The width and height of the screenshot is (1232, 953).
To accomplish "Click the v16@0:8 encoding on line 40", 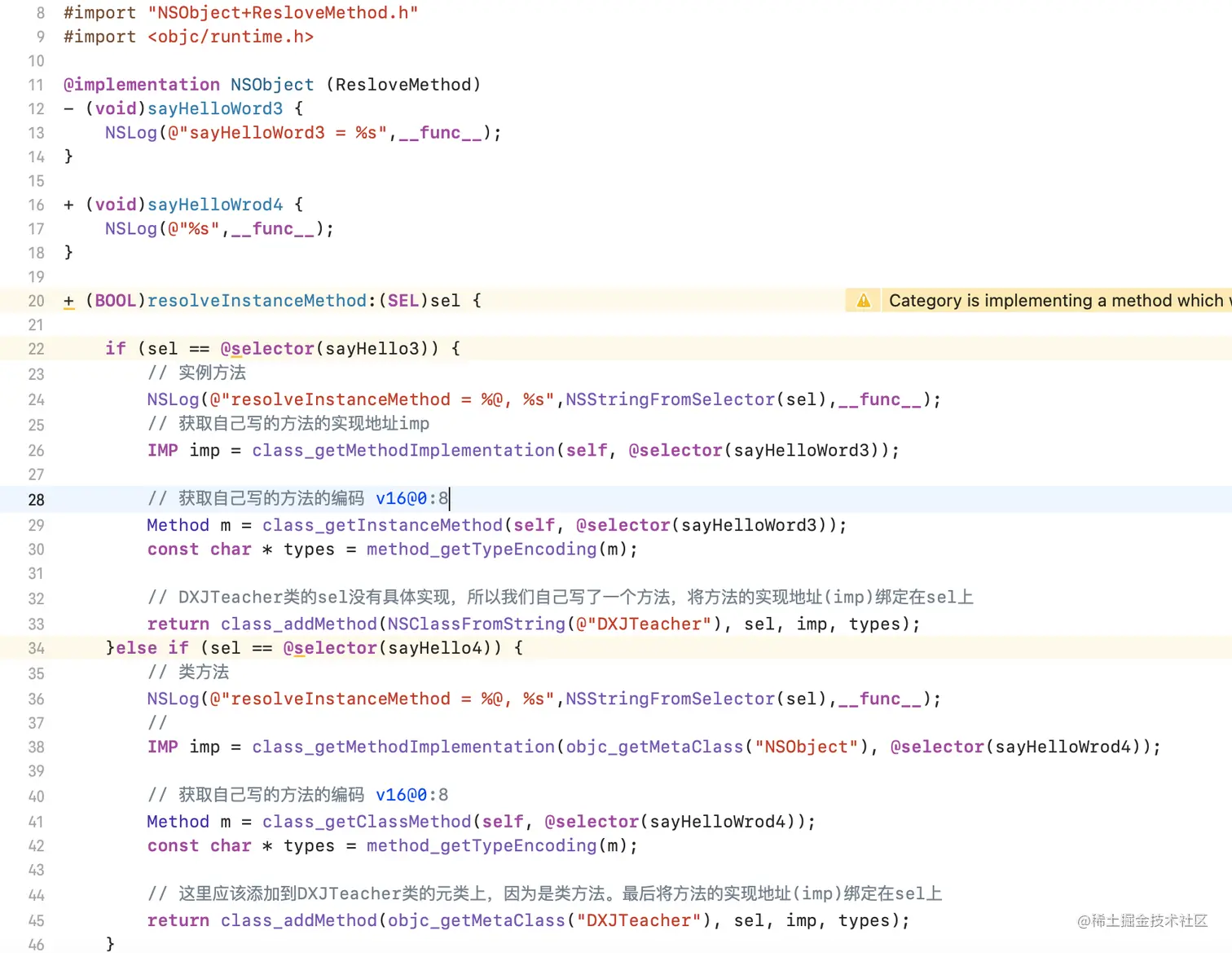I will (411, 795).
